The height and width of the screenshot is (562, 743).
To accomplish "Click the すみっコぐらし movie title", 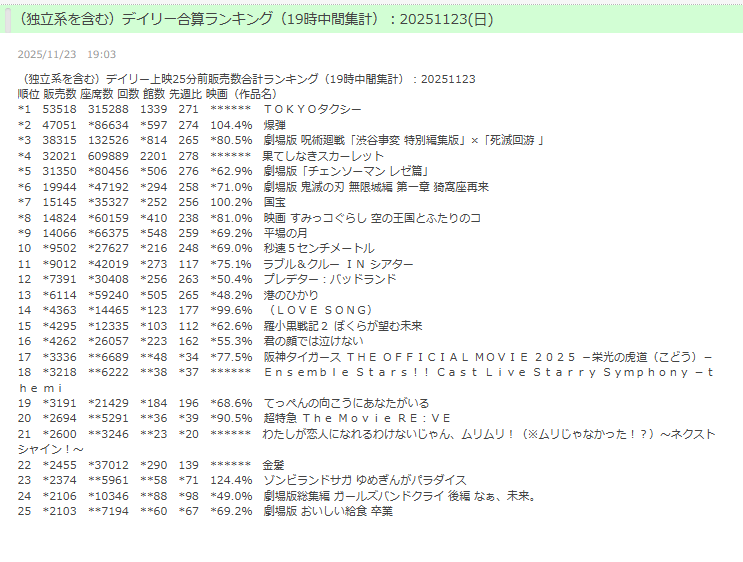I will click(x=372, y=217).
